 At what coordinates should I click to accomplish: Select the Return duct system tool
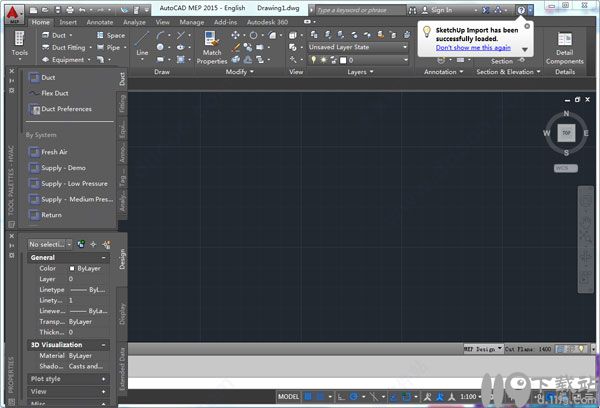45,215
